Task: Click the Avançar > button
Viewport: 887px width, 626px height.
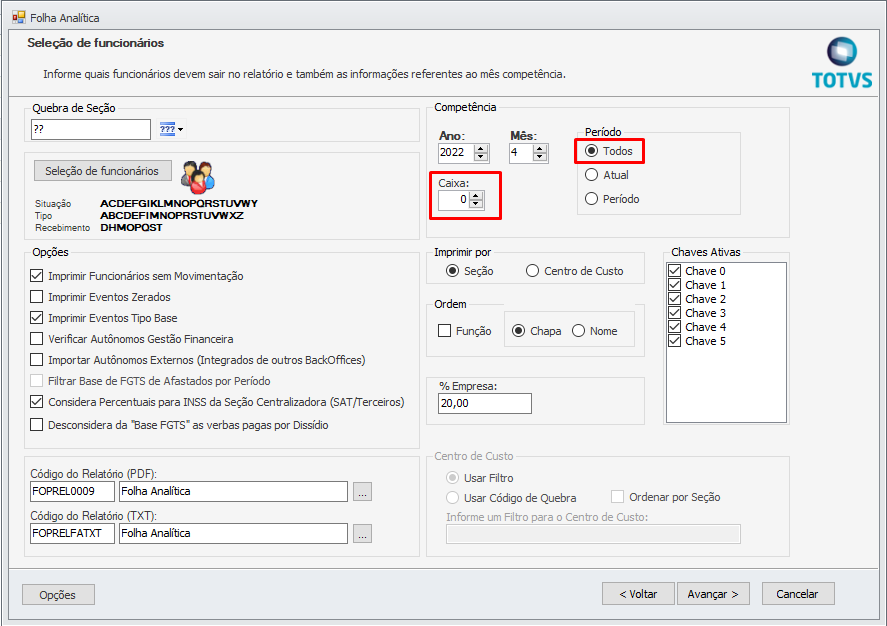Action: coord(713,594)
